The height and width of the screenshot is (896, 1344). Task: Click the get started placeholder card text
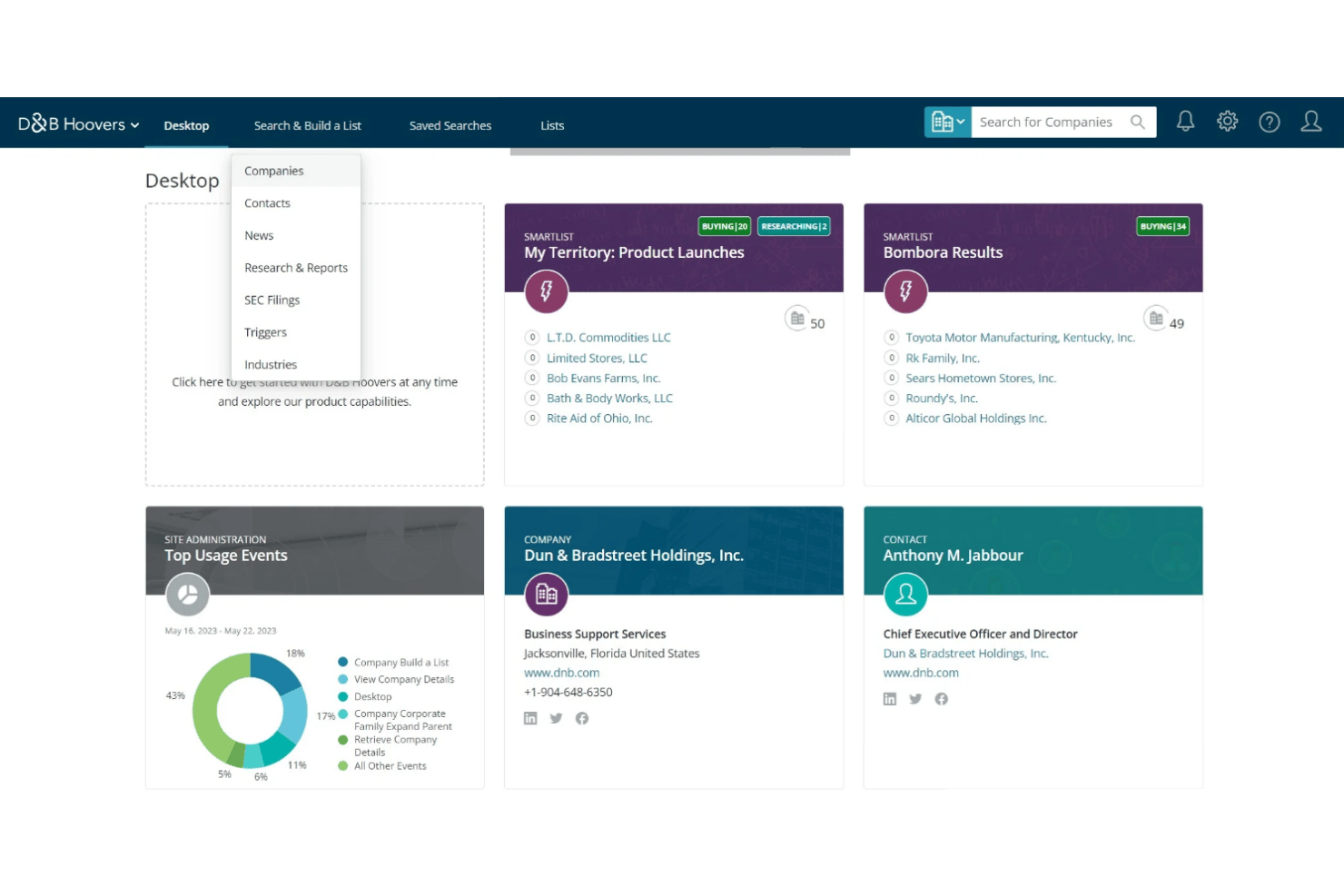click(314, 391)
